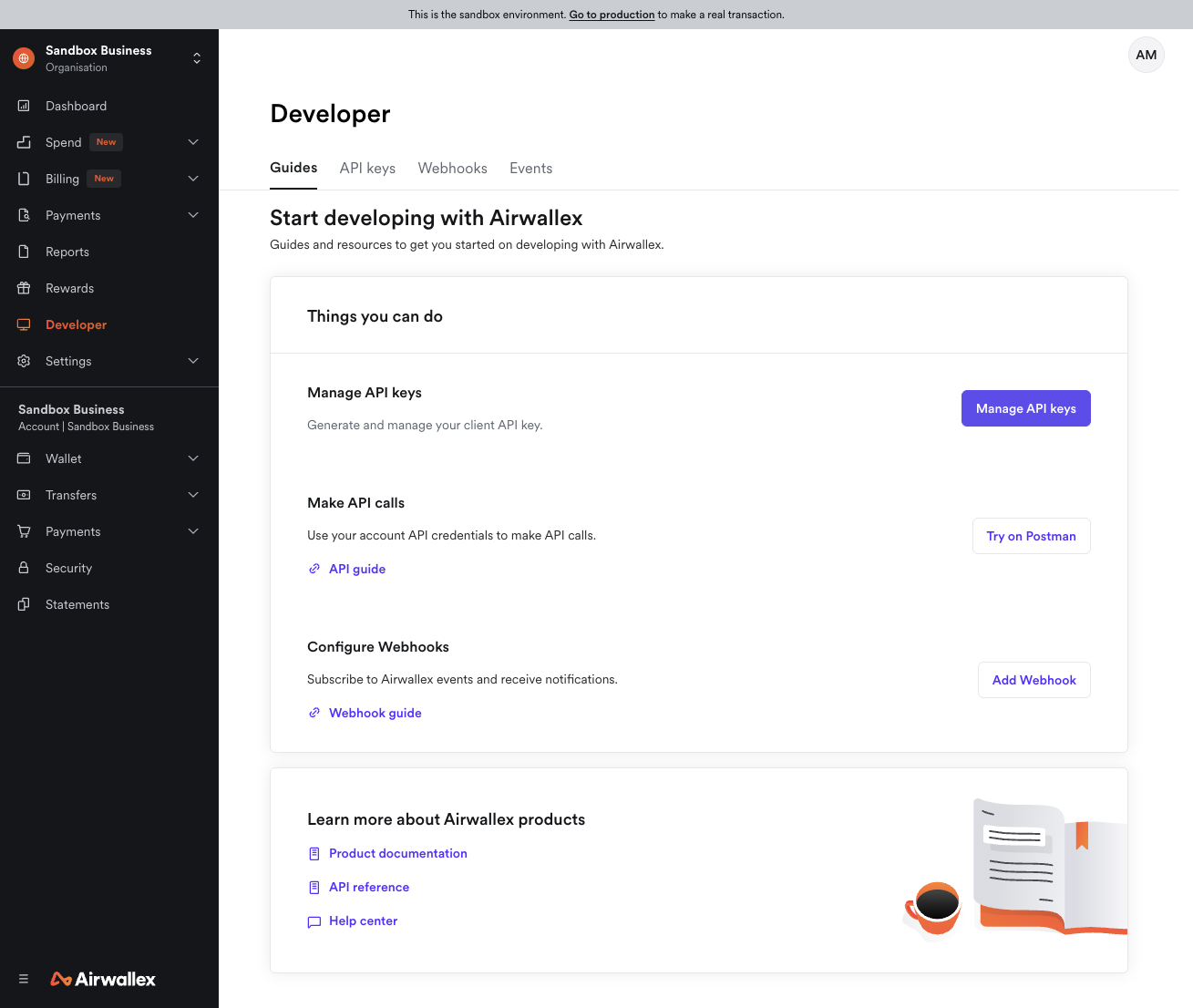Click the Wallet icon in sidebar
Viewport: 1193px width, 1008px height.
(24, 458)
